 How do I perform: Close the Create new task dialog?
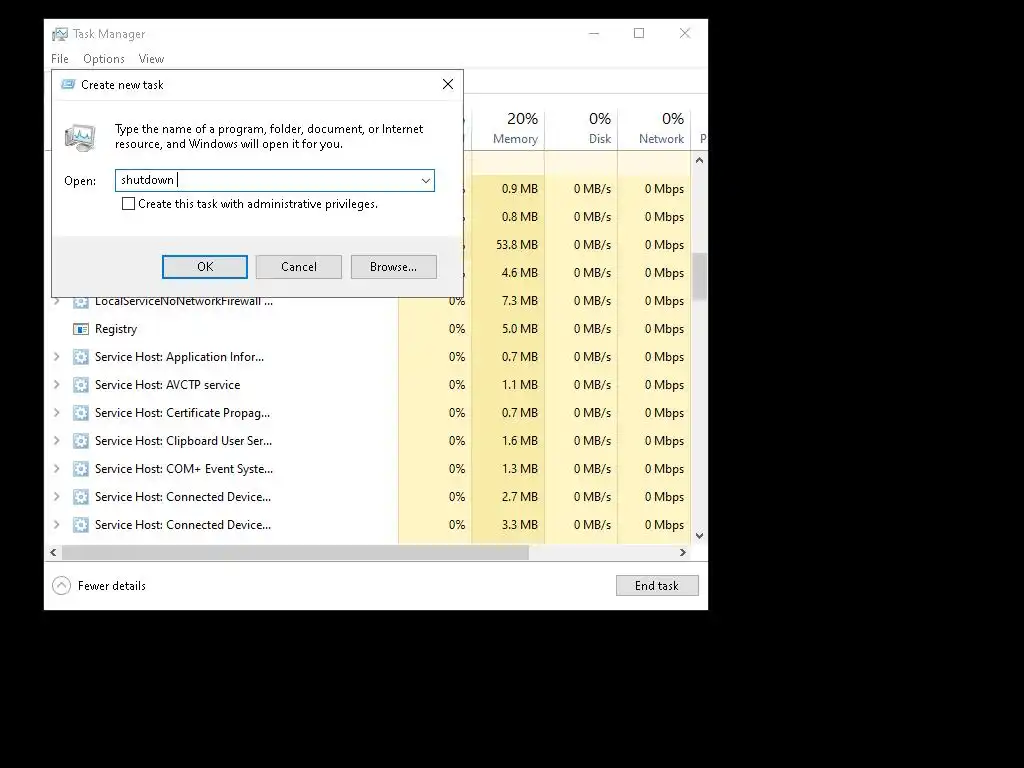[448, 84]
